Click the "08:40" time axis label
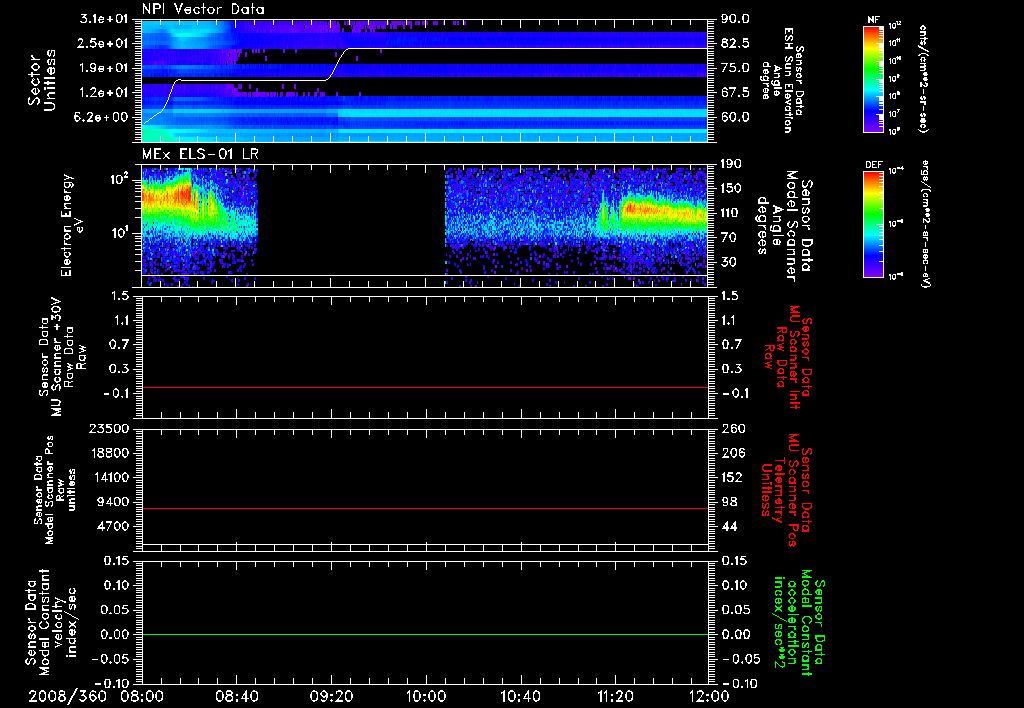This screenshot has height=708, width=1024. 236,696
